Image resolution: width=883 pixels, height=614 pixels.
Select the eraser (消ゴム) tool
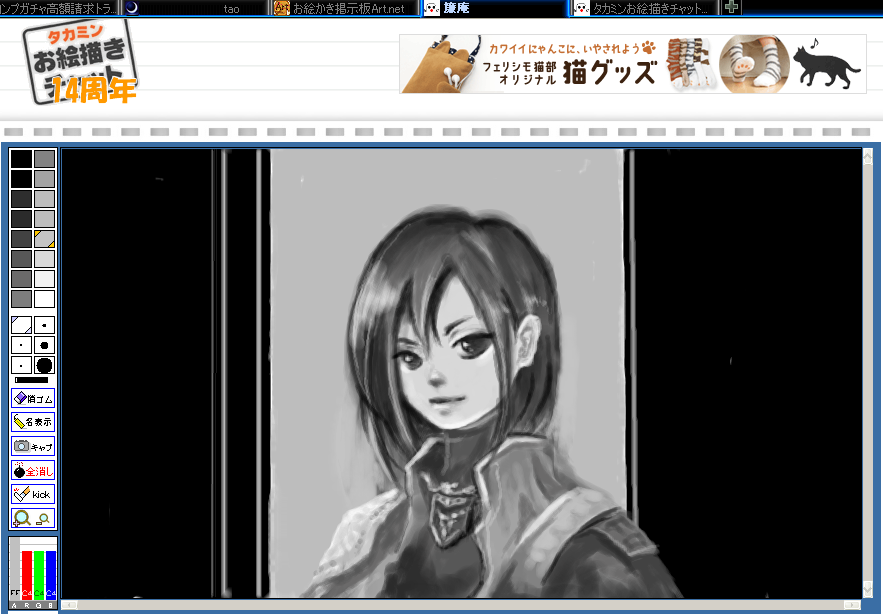(33, 398)
